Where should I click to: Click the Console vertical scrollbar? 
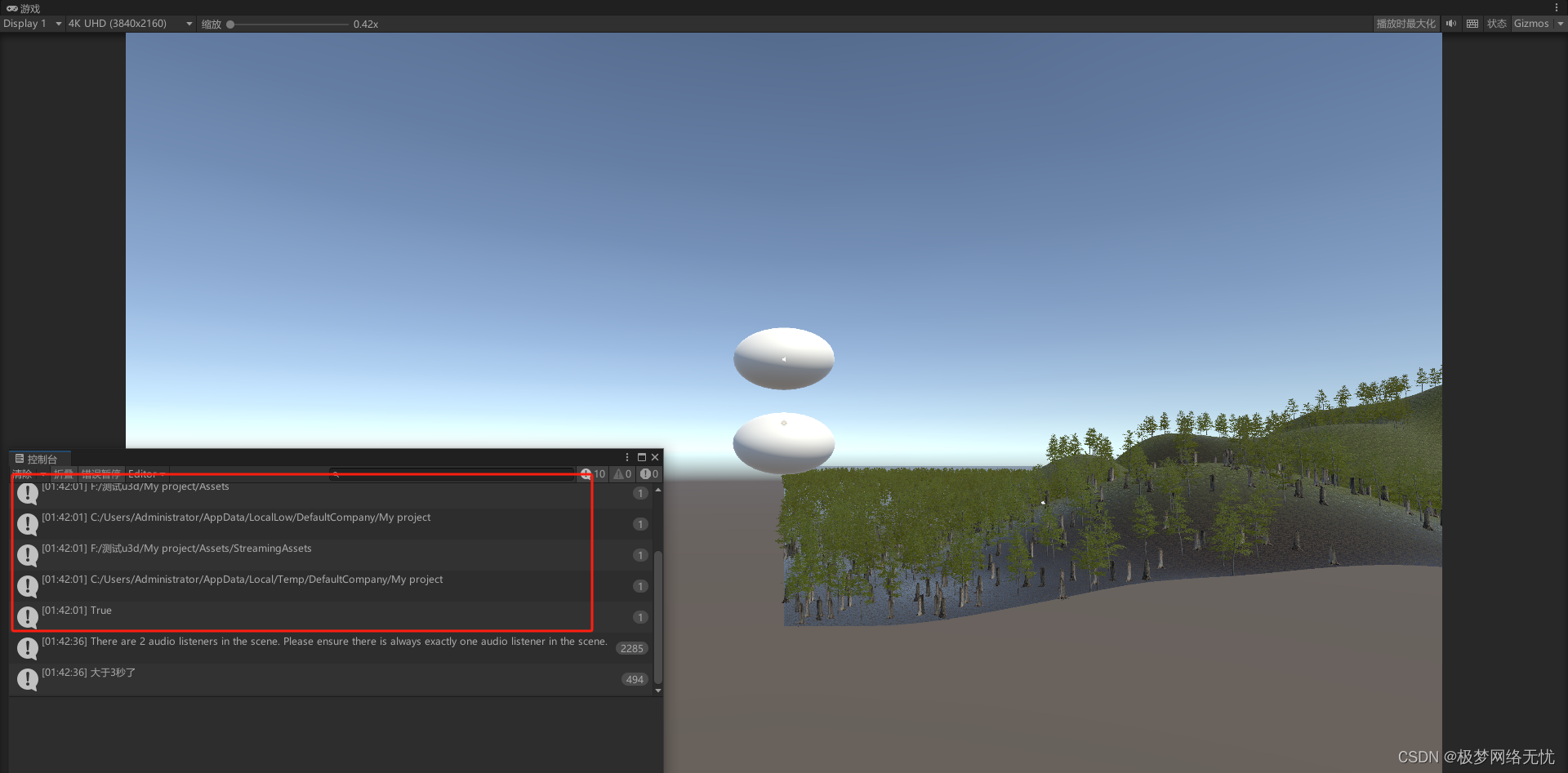point(658,618)
